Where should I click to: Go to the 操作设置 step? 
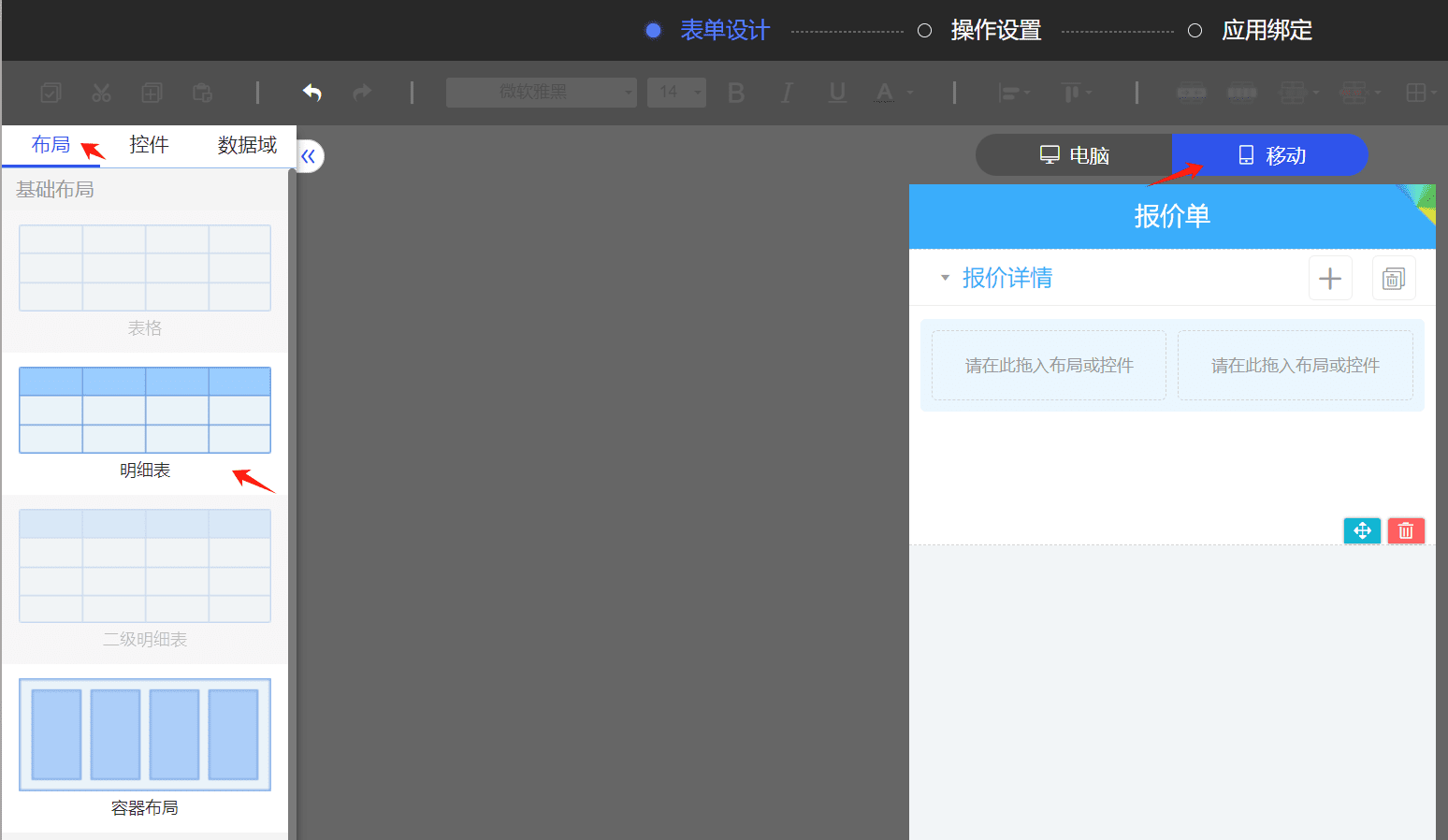tap(979, 30)
